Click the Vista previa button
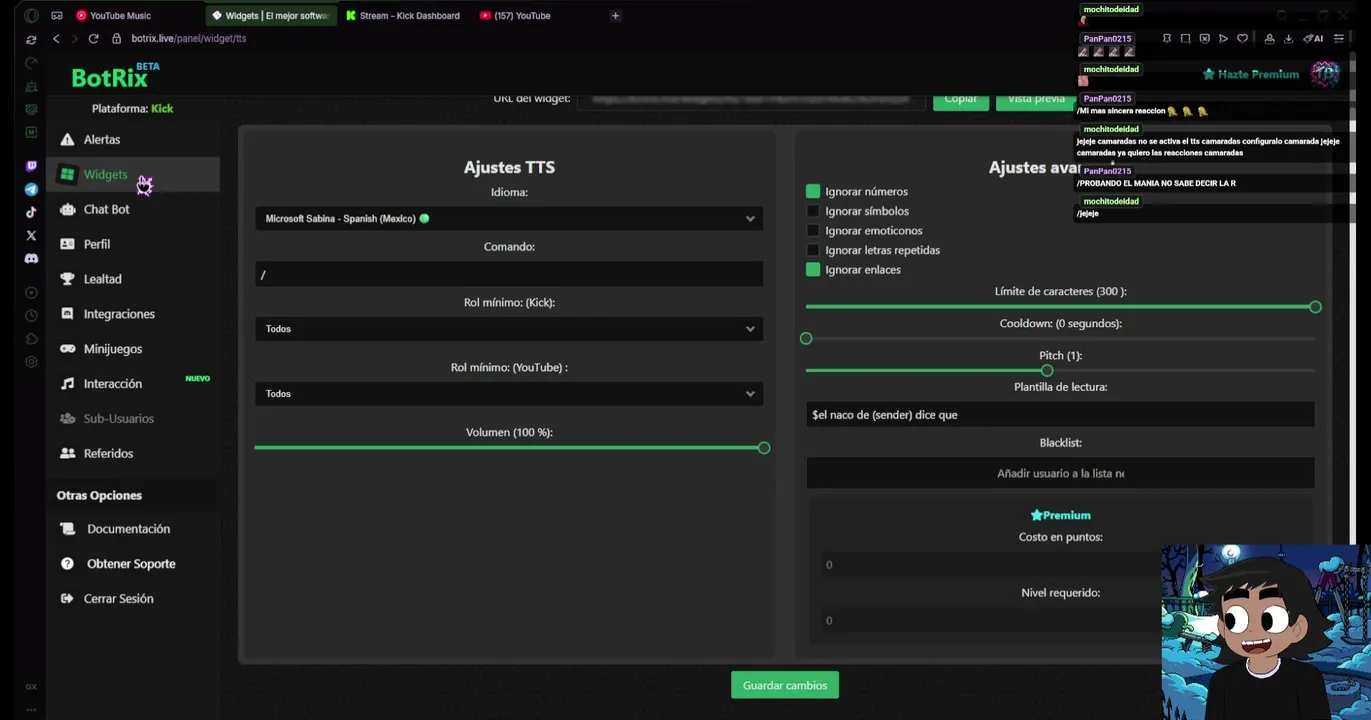 point(1036,100)
